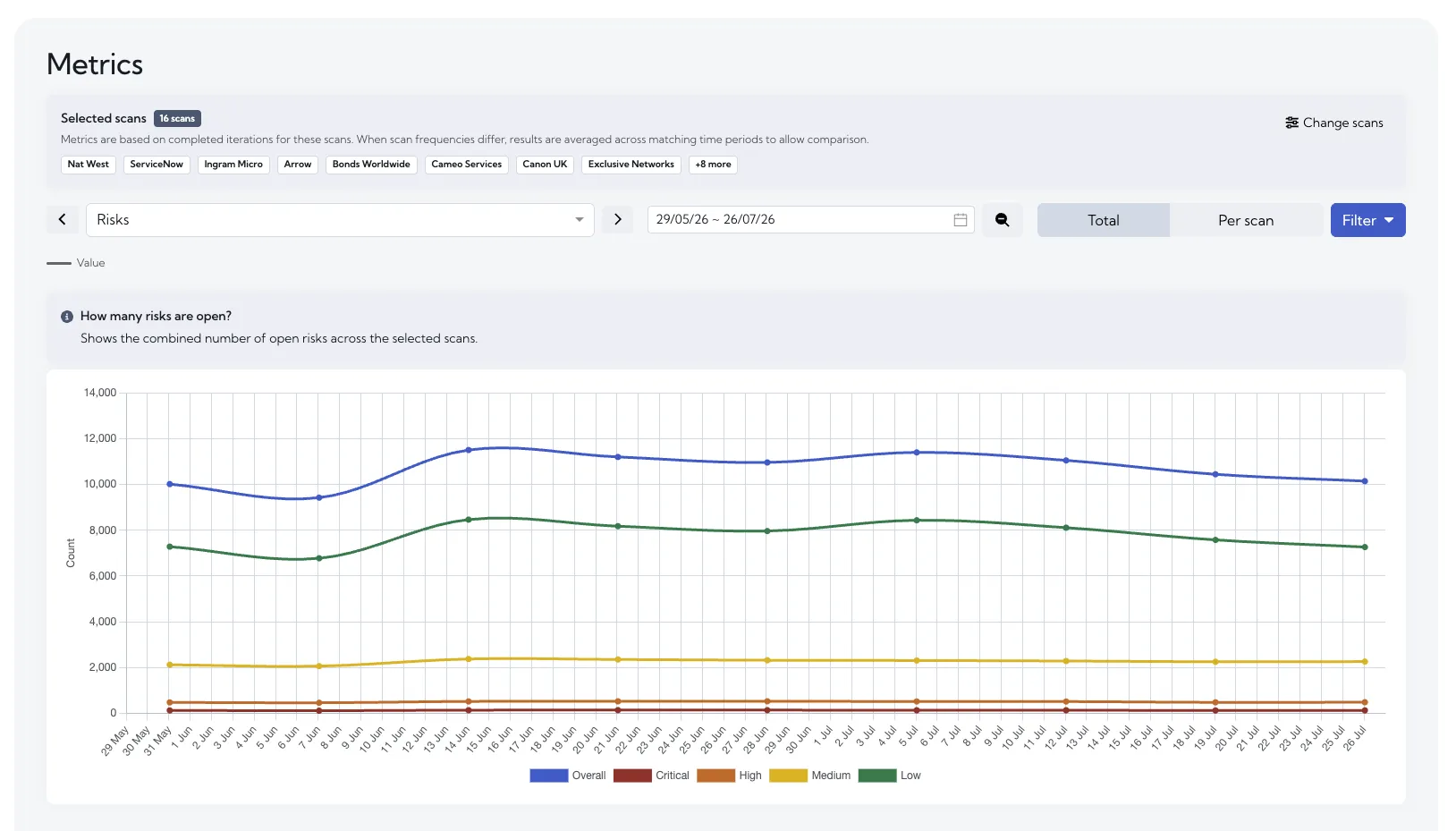This screenshot has width=1456, height=831.
Task: Click the Ingram Micro scan chip
Action: point(233,165)
